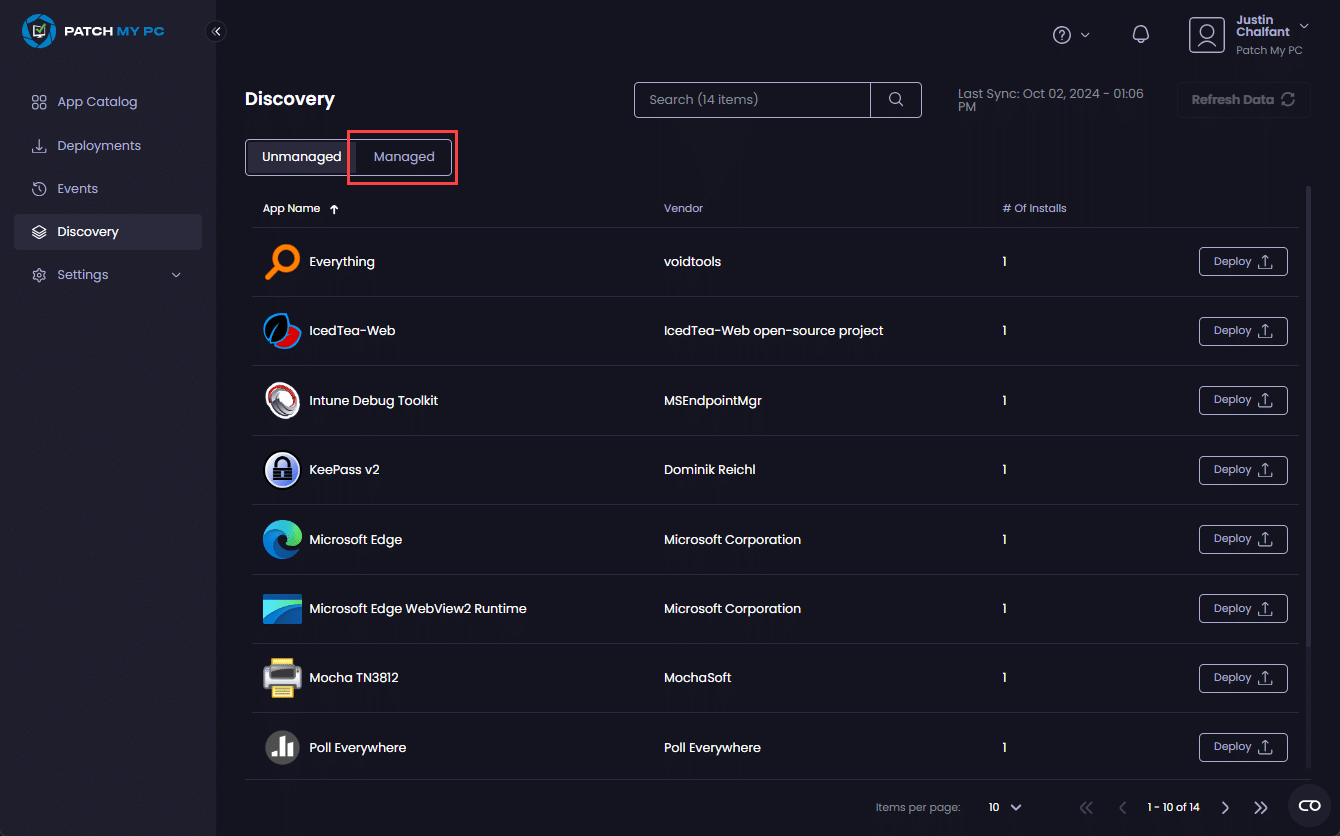Image resolution: width=1340 pixels, height=836 pixels.
Task: Switch to the Managed view toggle
Action: tap(404, 157)
